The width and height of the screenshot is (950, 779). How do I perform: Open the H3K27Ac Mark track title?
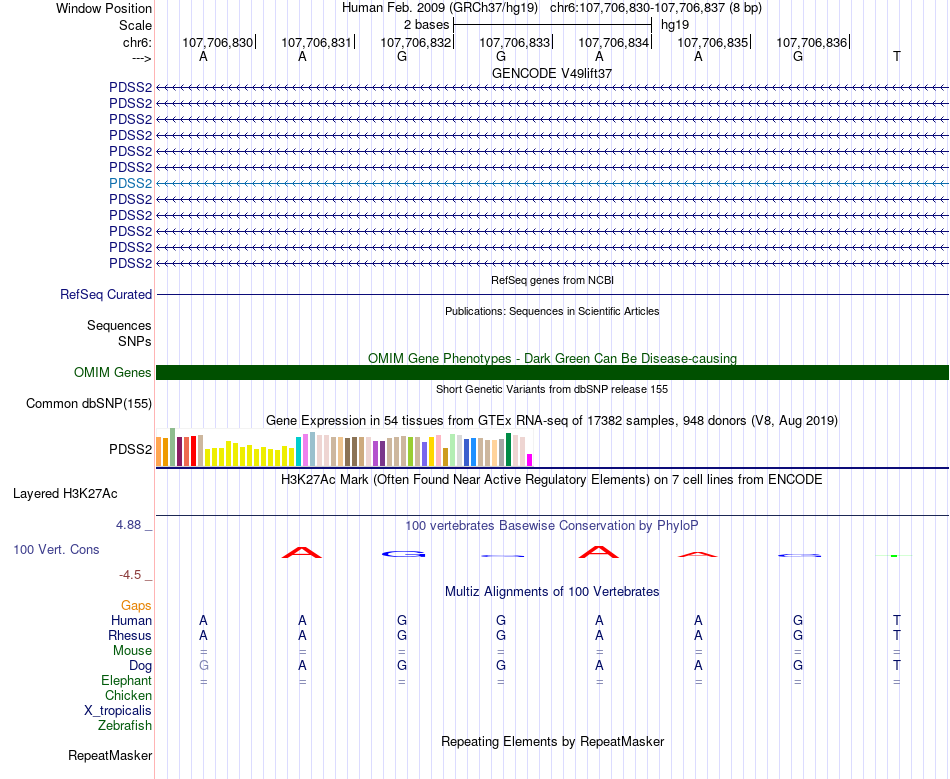552,480
